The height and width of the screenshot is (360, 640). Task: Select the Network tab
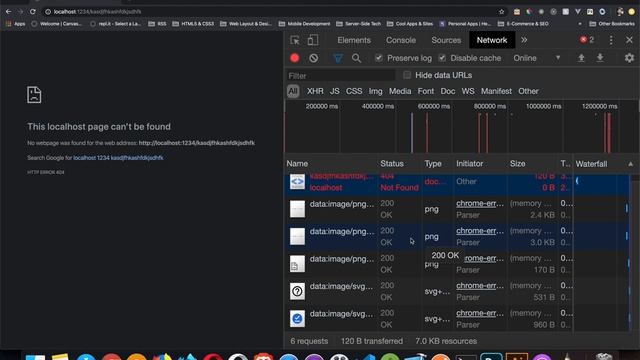click(x=492, y=40)
